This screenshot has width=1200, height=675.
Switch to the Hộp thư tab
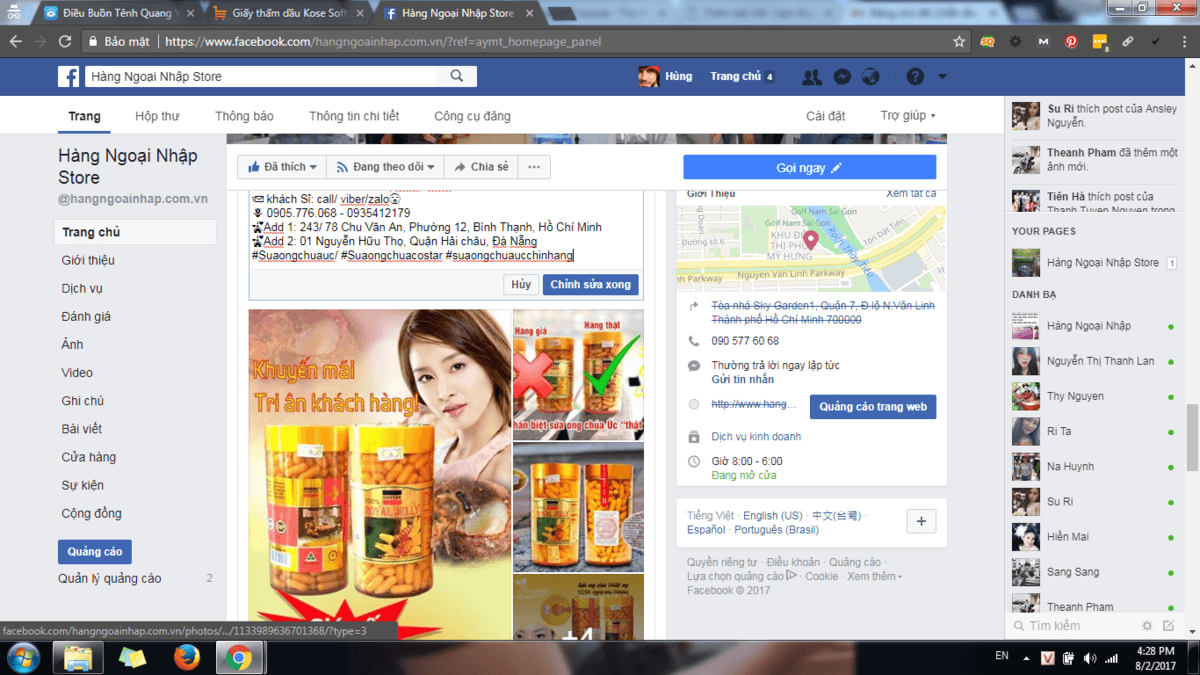coord(157,116)
